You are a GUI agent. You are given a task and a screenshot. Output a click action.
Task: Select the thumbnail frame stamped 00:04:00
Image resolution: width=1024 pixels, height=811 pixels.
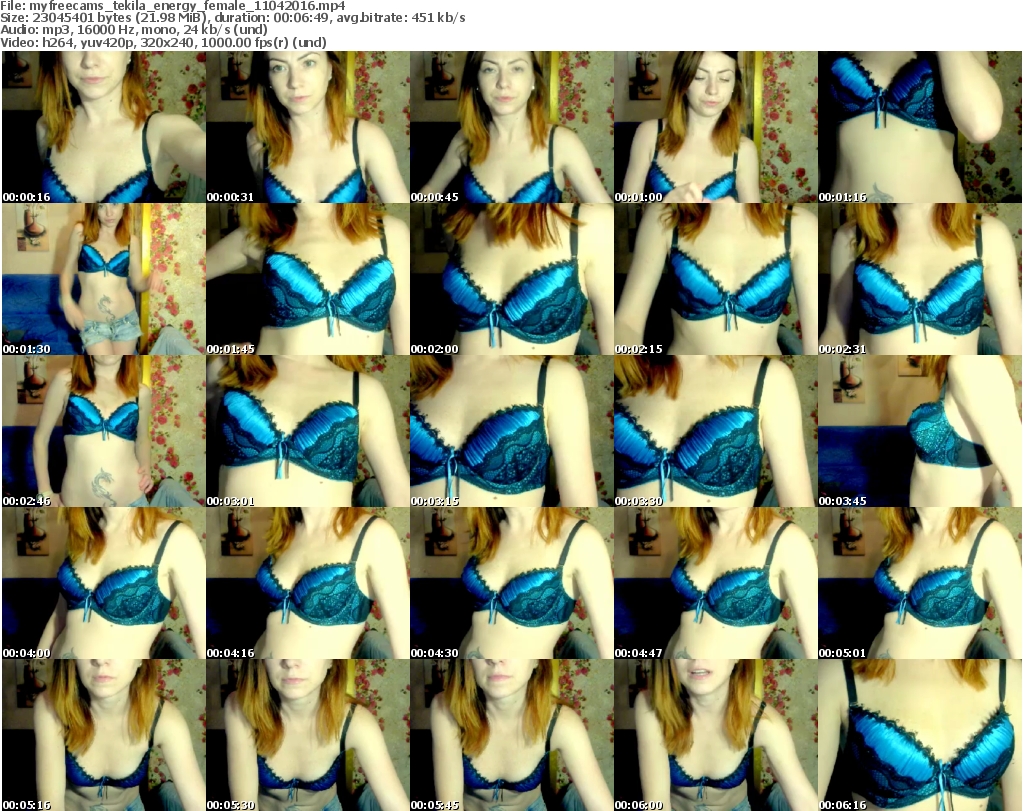104,583
